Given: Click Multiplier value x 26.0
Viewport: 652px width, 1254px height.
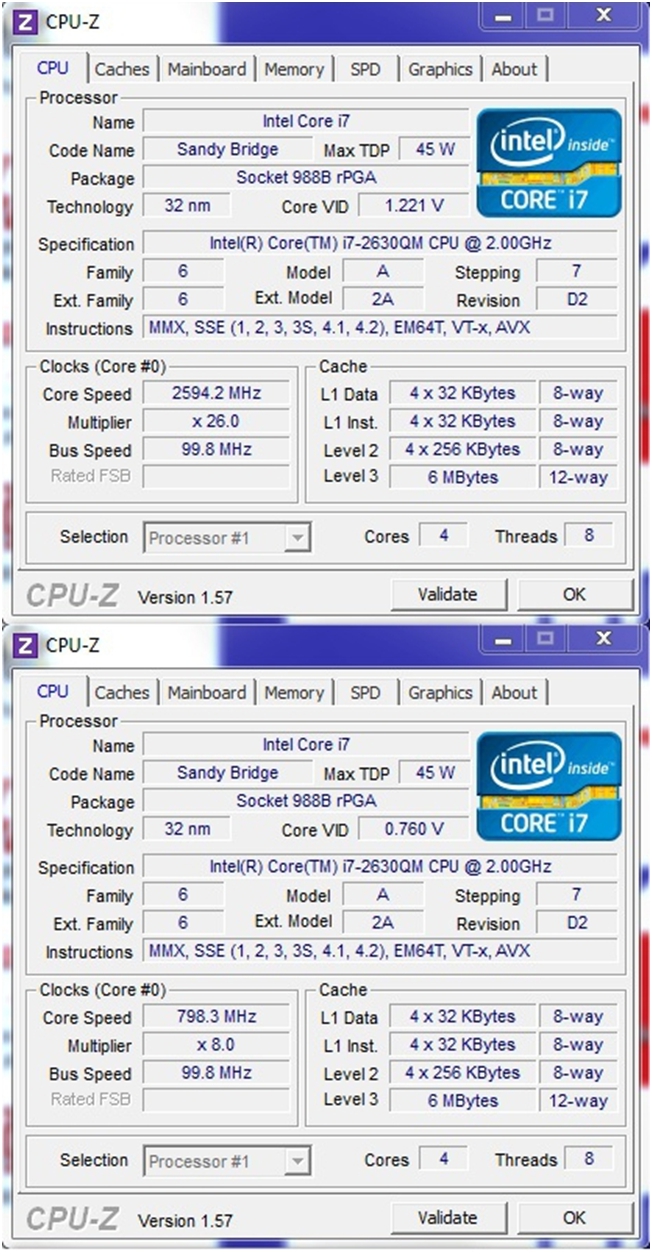Looking at the screenshot, I should click(217, 421).
